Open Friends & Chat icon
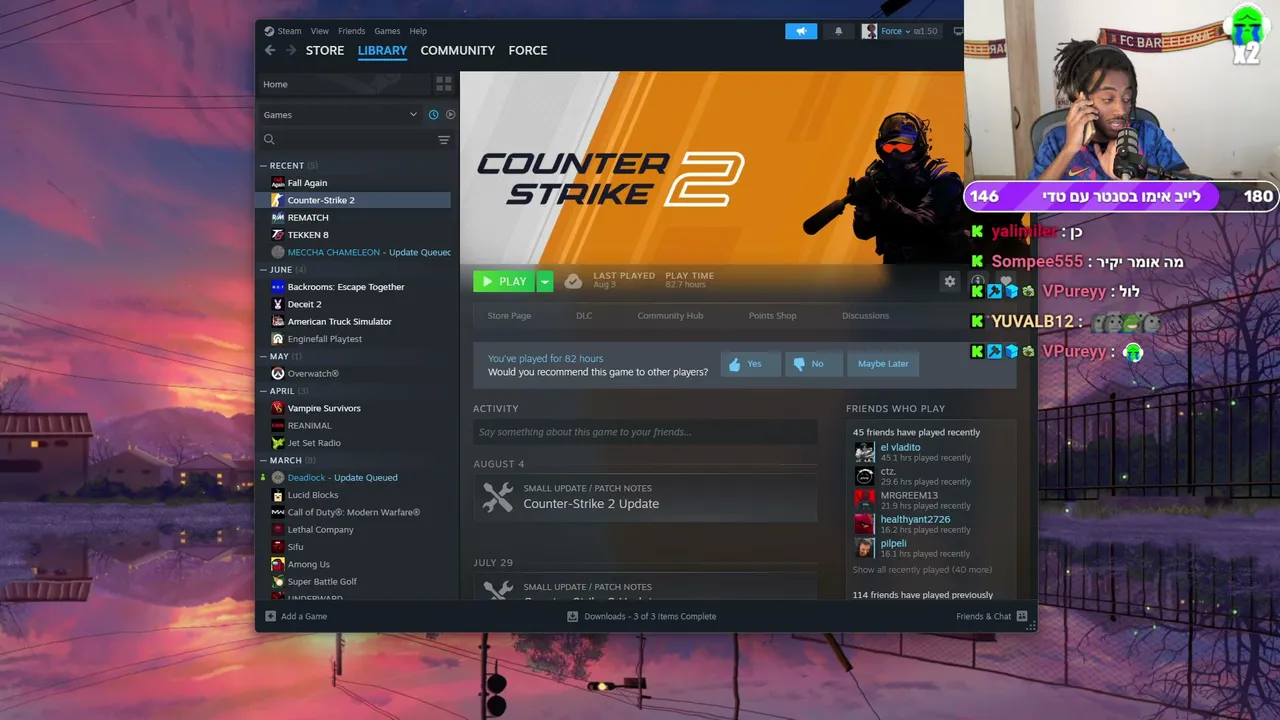1280x720 pixels. pos(1022,616)
